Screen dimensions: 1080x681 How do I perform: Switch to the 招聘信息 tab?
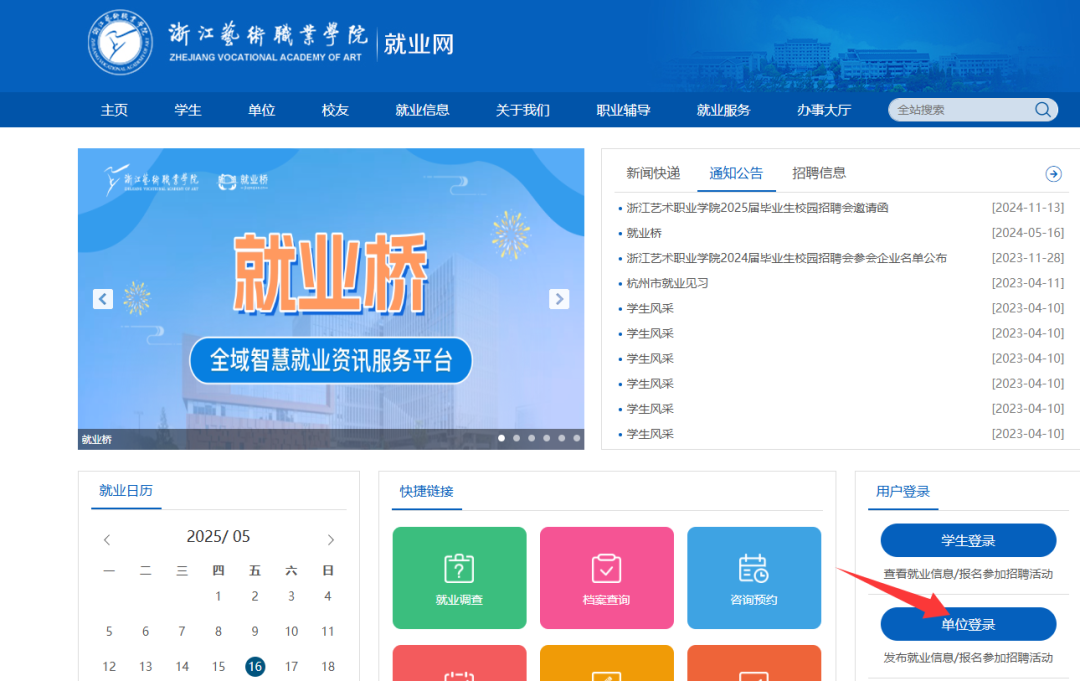point(819,173)
